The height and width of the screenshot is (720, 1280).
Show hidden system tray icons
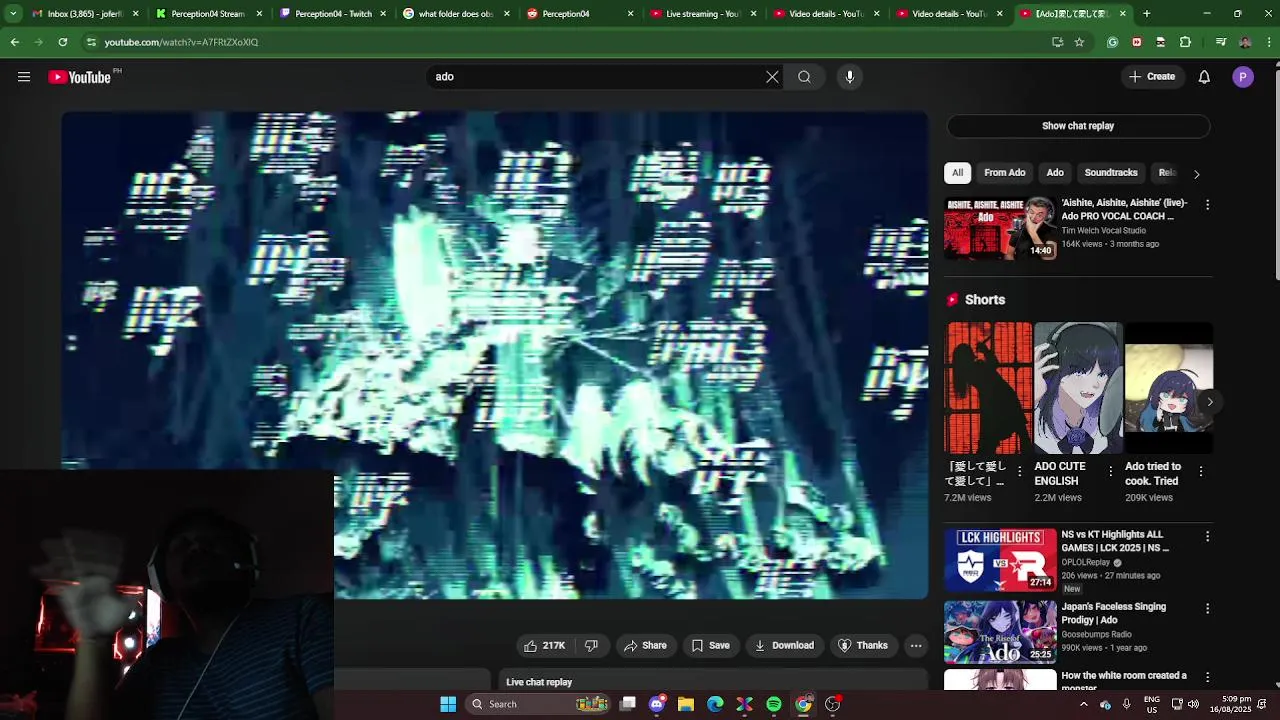(x=1083, y=704)
